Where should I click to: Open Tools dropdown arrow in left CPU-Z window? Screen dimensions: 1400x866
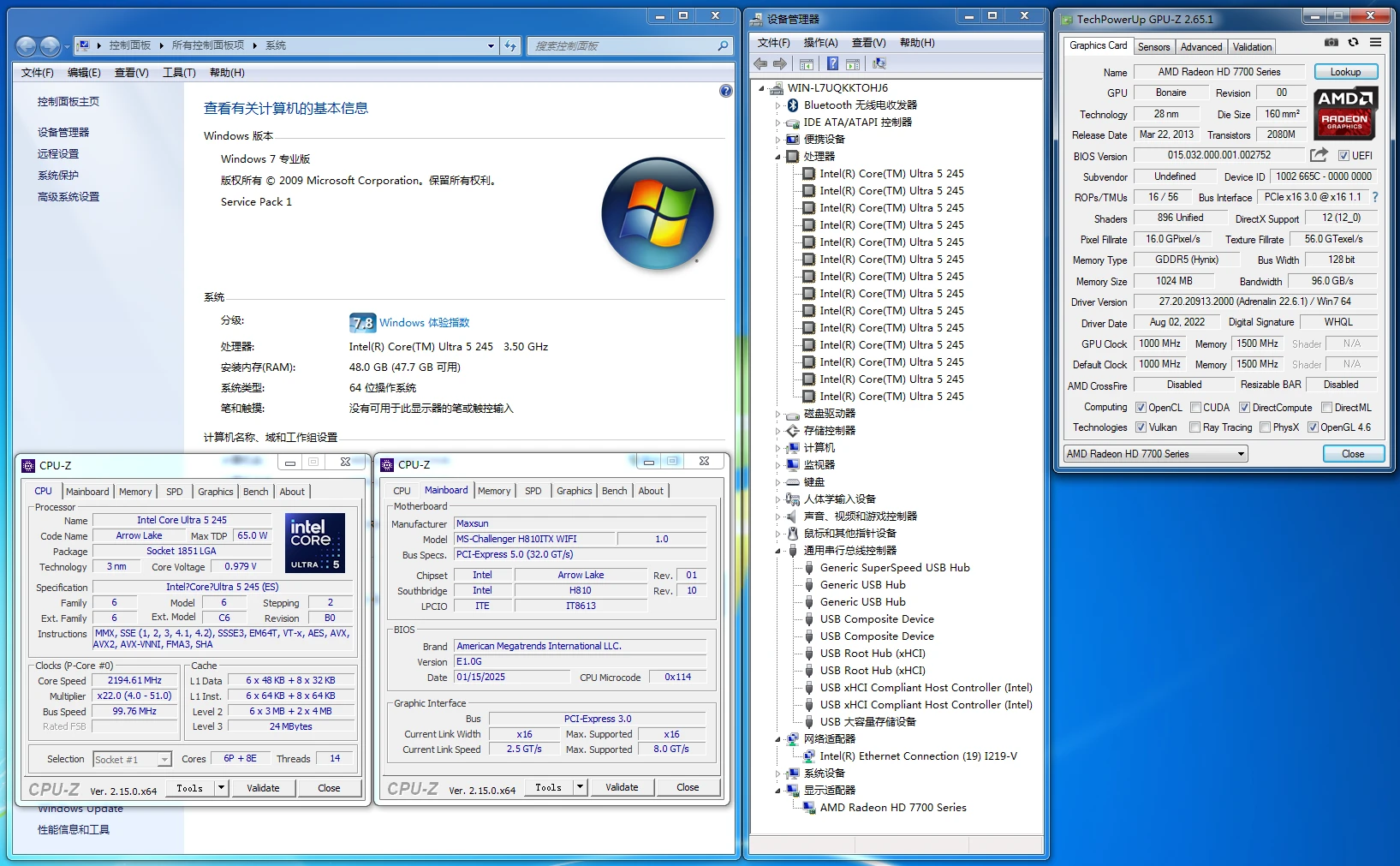tap(221, 788)
